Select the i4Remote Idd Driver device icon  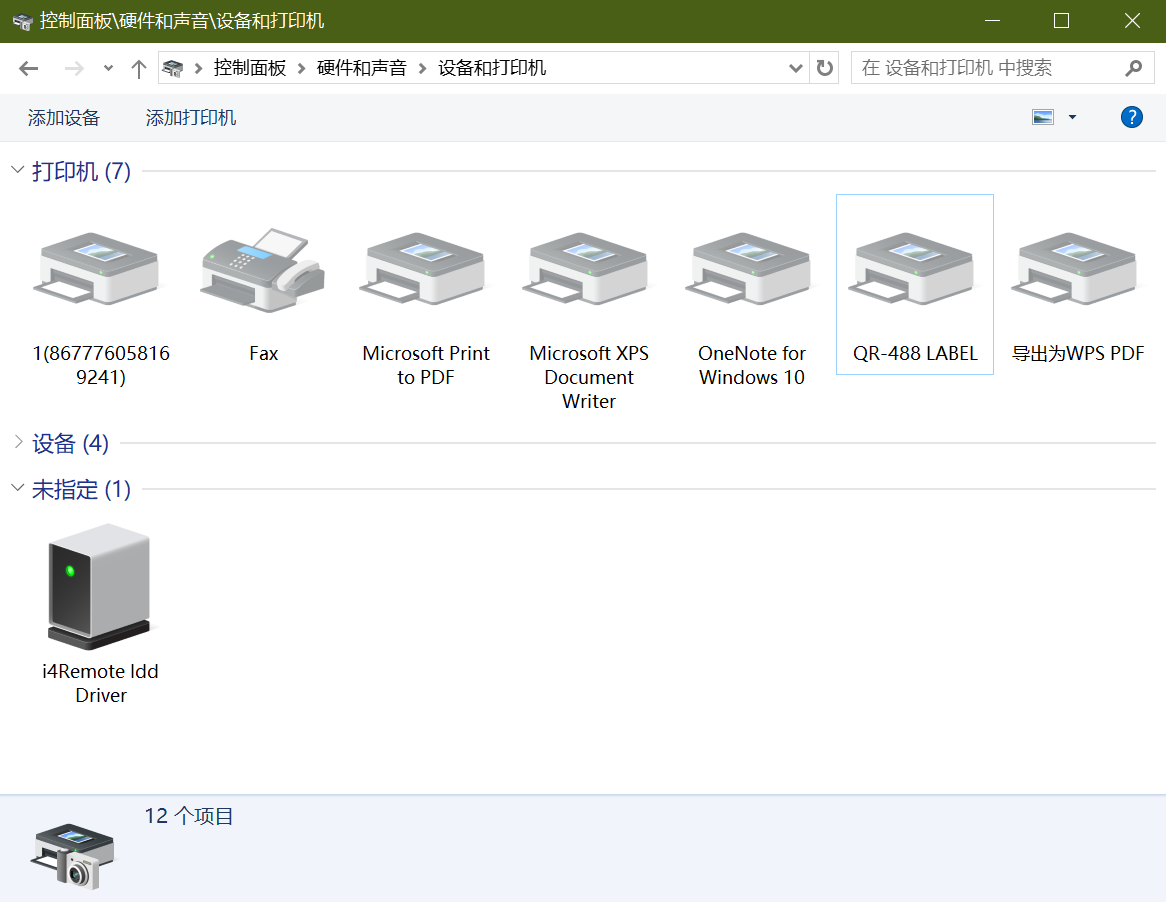(100, 586)
